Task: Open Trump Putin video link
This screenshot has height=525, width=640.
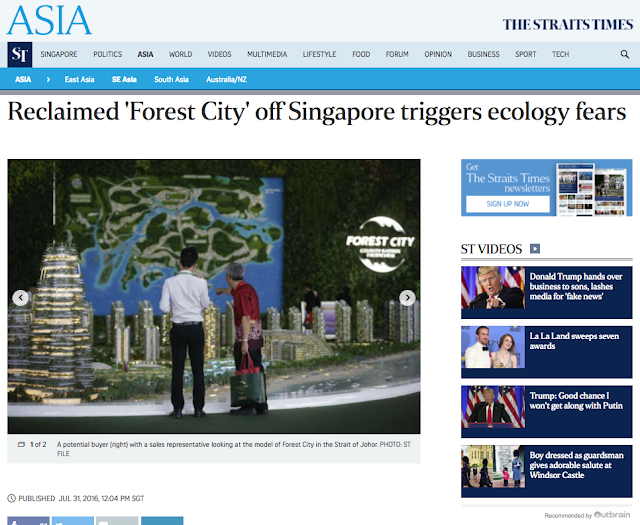Action: tap(576, 400)
